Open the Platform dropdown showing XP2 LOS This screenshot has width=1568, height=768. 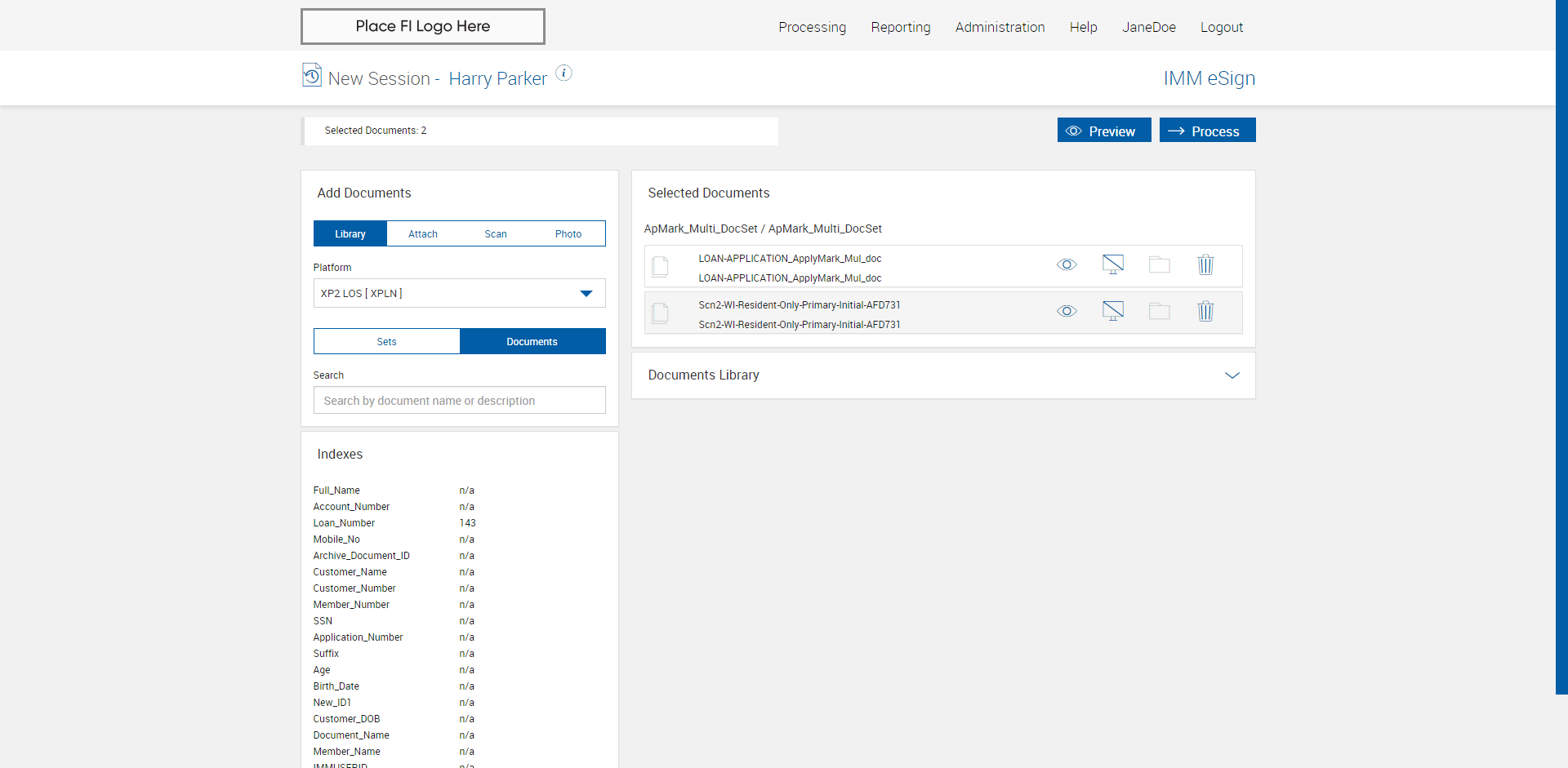[x=459, y=294]
